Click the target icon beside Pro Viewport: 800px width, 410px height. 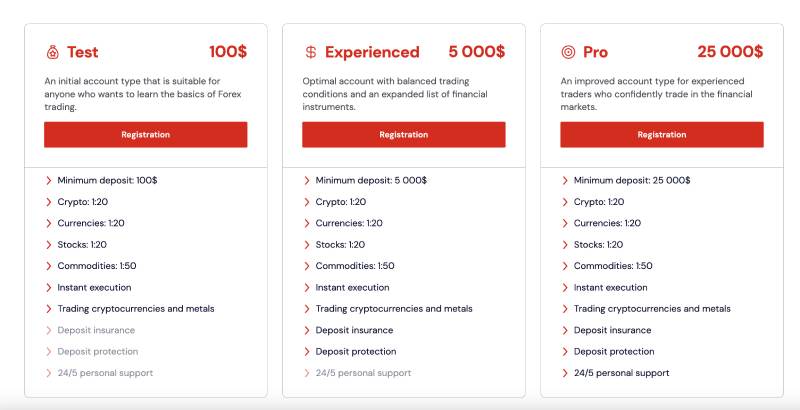(x=568, y=52)
